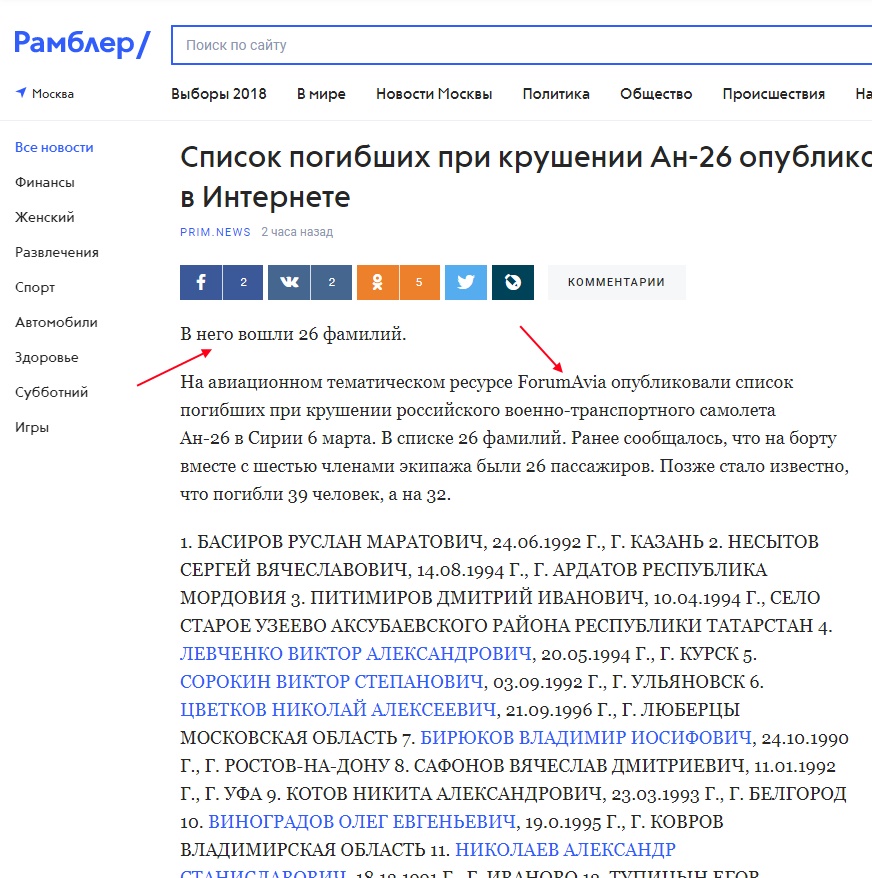Select Все новости in sidebar
872x878 pixels.
pos(54,147)
